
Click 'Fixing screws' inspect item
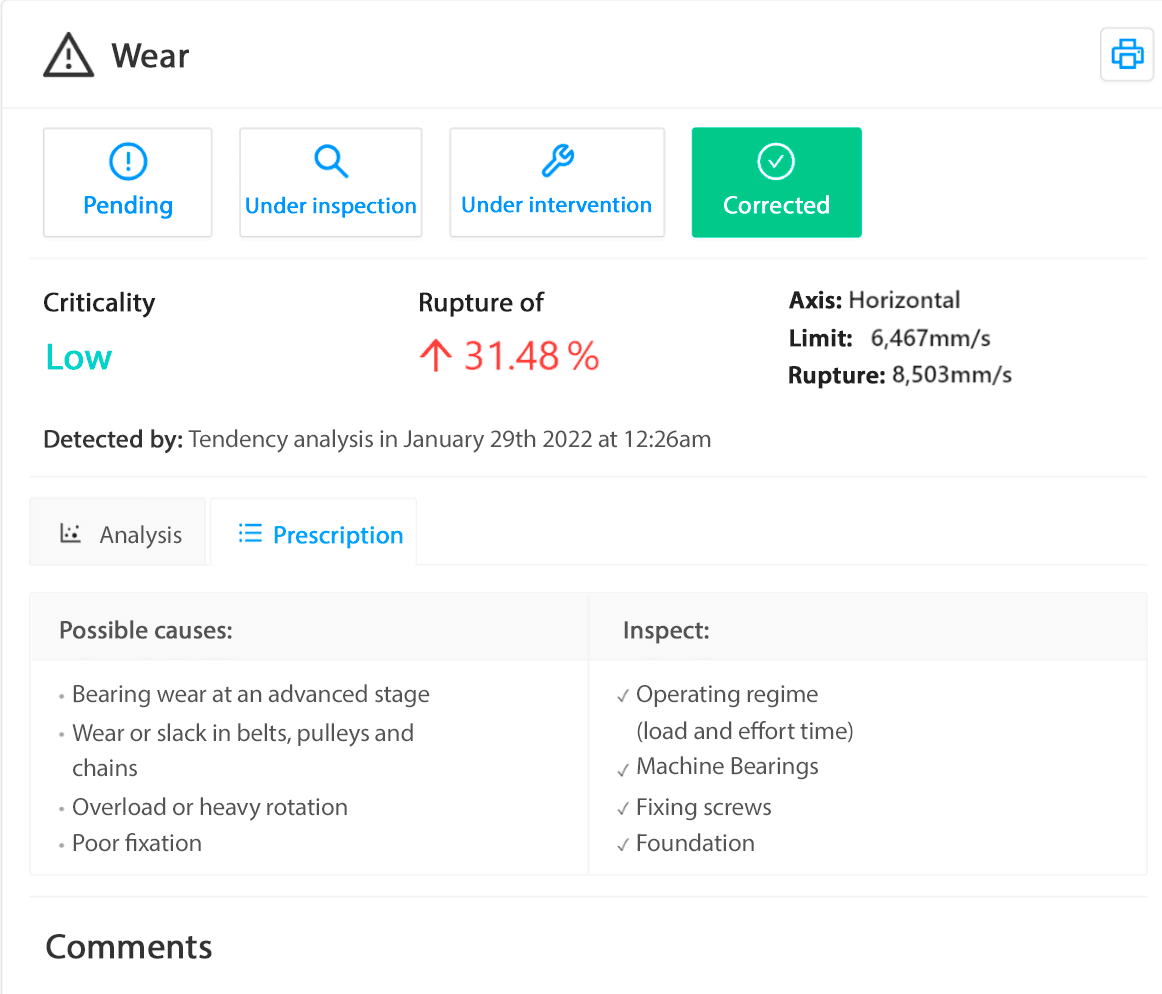pyautogui.click(x=703, y=806)
